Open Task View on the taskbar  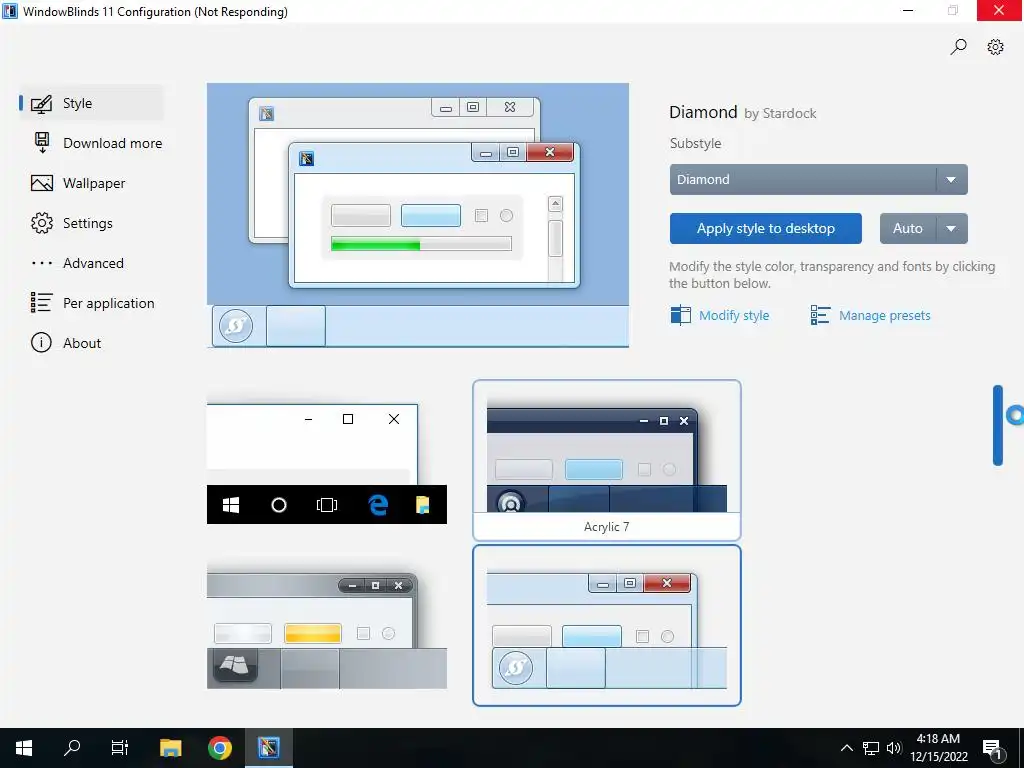tap(120, 748)
